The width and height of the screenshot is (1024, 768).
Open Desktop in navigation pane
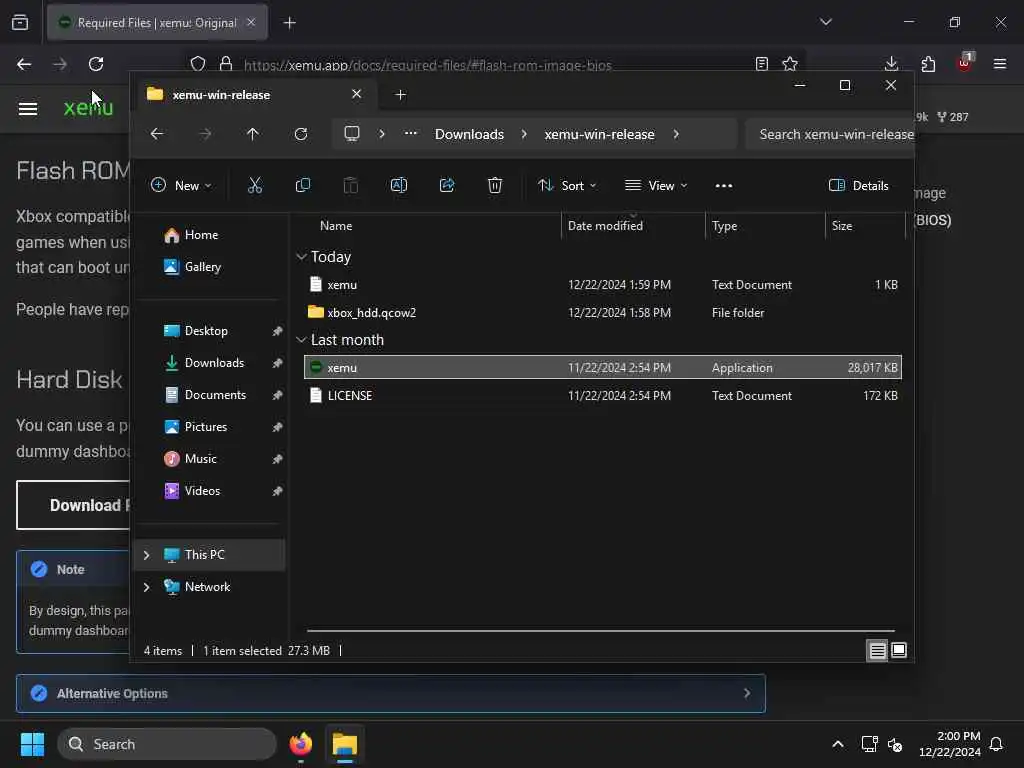(209, 331)
